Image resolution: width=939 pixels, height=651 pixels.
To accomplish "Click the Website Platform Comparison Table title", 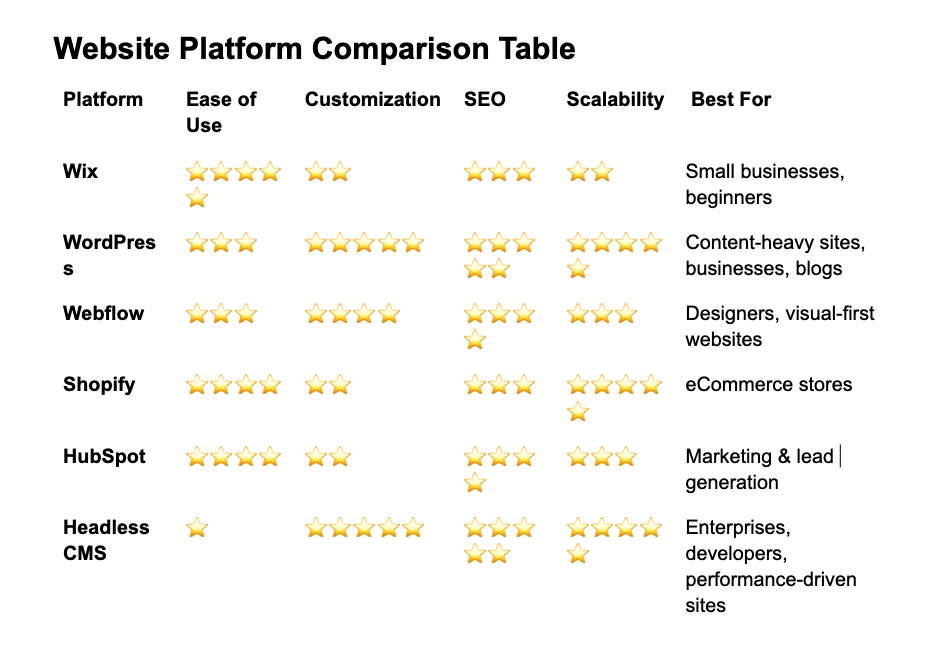I will click(314, 49).
